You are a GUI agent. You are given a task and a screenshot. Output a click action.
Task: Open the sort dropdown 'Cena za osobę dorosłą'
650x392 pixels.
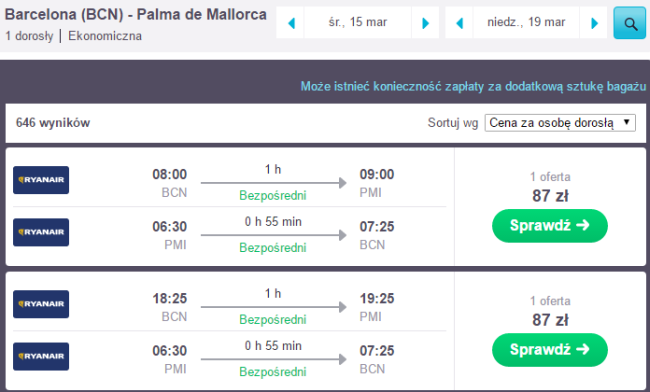[560, 123]
